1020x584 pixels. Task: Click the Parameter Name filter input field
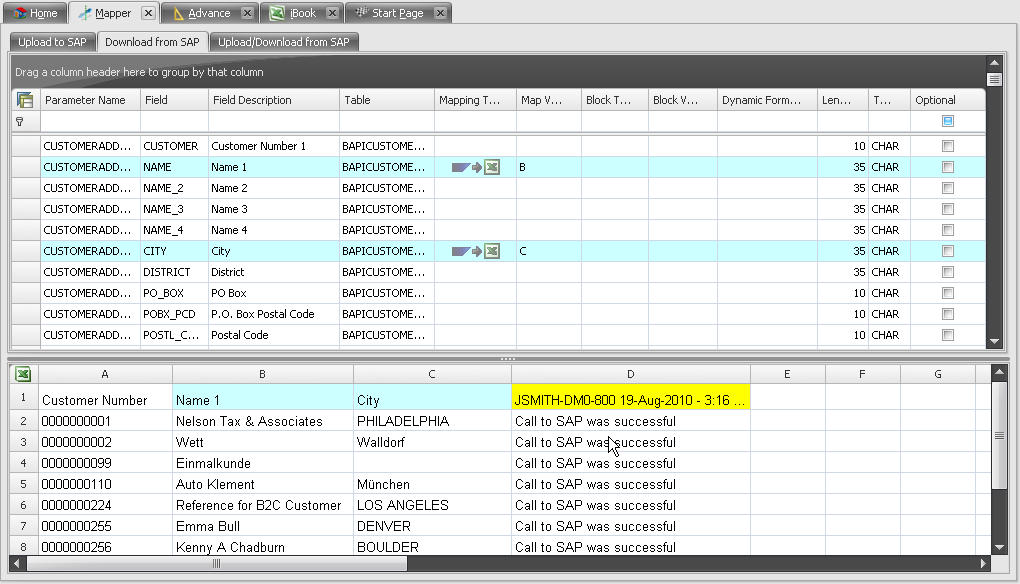89,121
